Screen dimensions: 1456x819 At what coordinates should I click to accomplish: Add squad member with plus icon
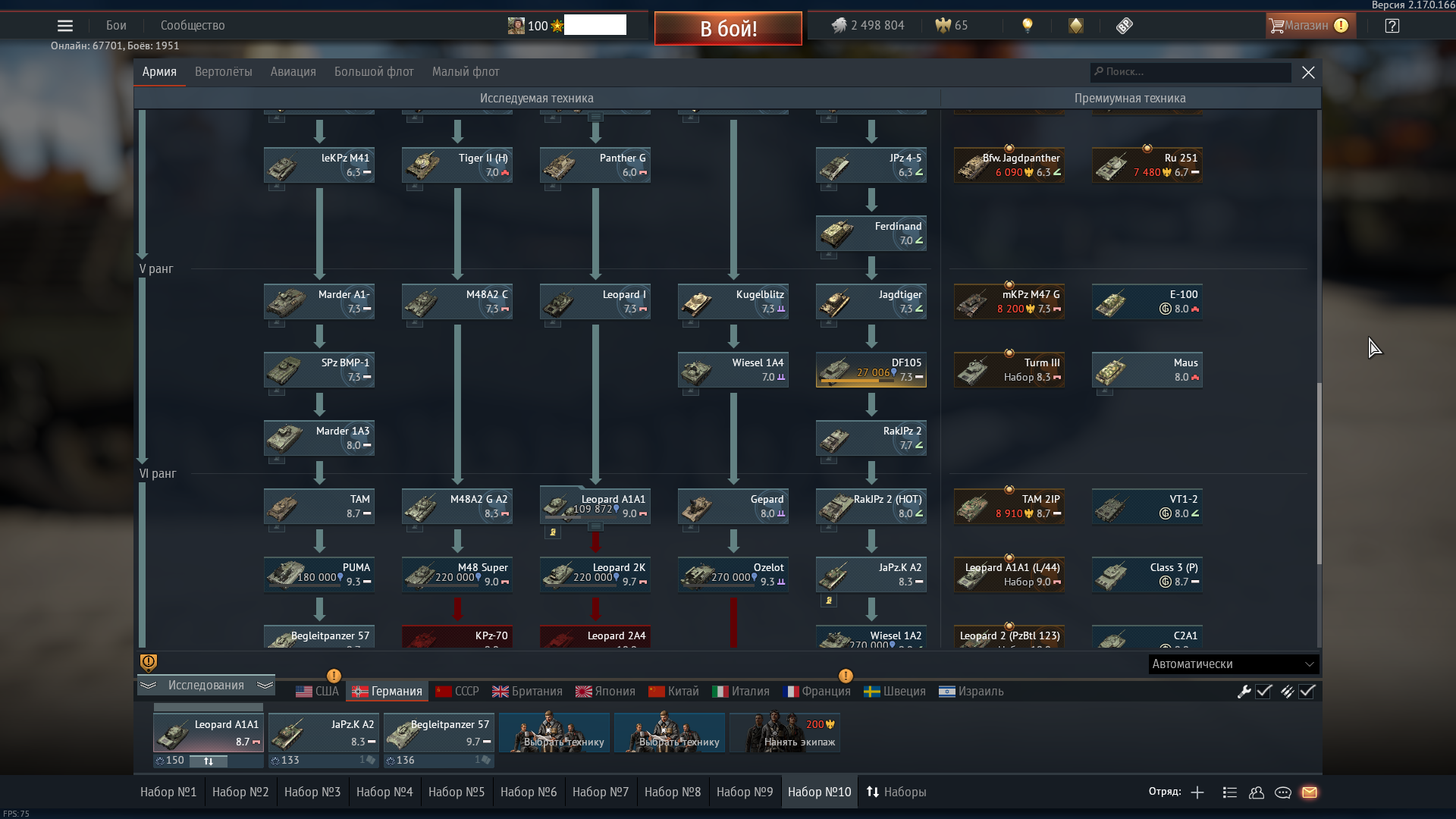(x=1197, y=792)
